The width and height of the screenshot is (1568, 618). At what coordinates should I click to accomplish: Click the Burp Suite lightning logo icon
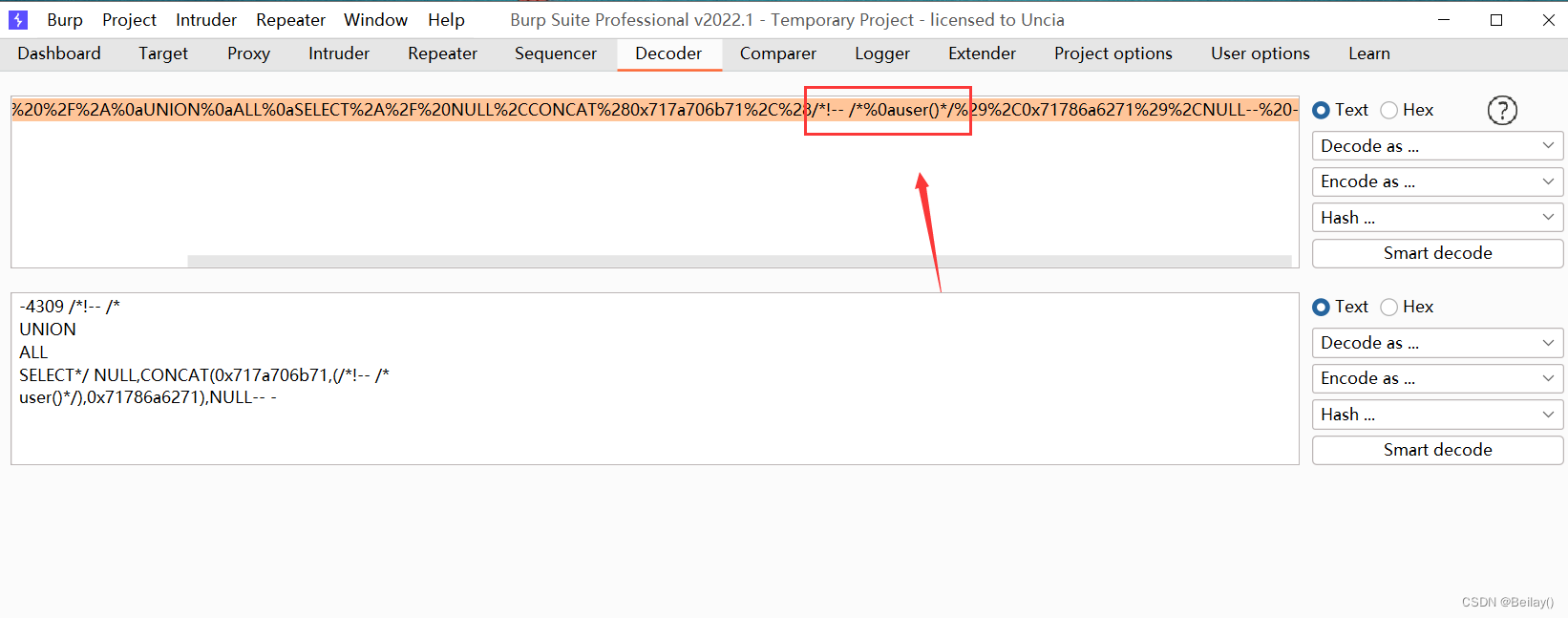pyautogui.click(x=18, y=19)
